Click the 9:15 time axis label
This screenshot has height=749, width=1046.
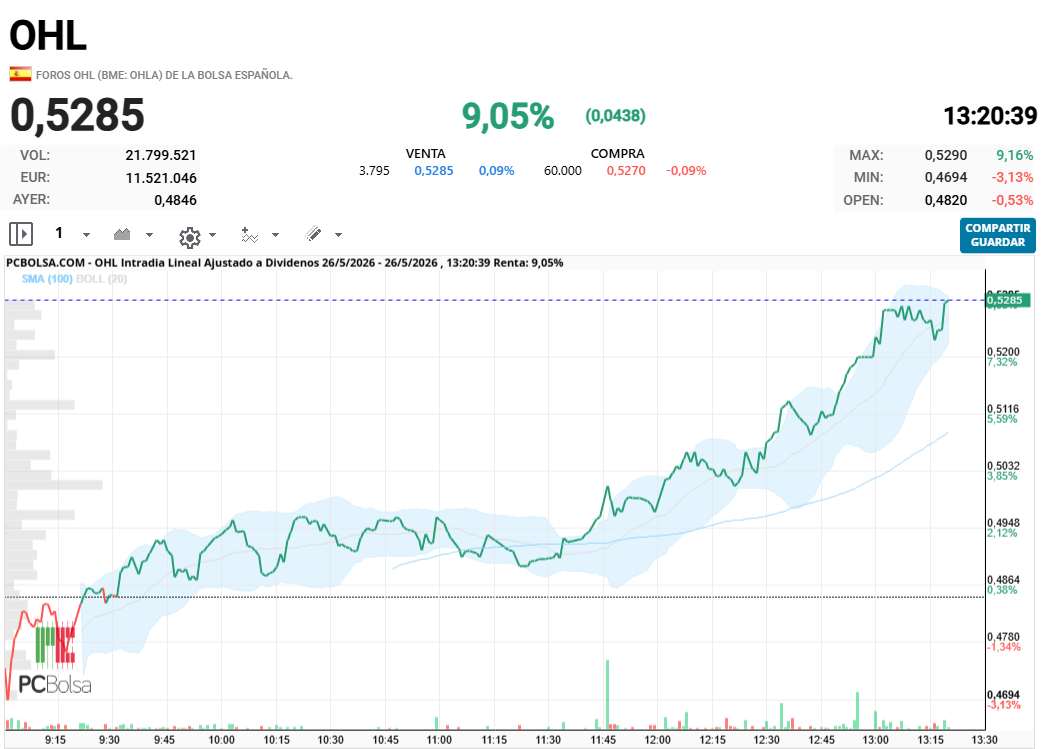coord(55,740)
